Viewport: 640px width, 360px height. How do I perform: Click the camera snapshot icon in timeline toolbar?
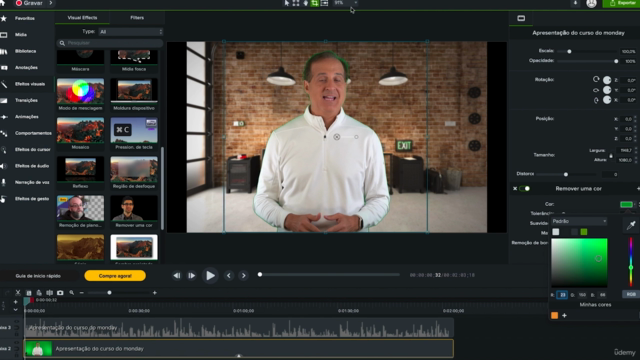(x=60, y=293)
